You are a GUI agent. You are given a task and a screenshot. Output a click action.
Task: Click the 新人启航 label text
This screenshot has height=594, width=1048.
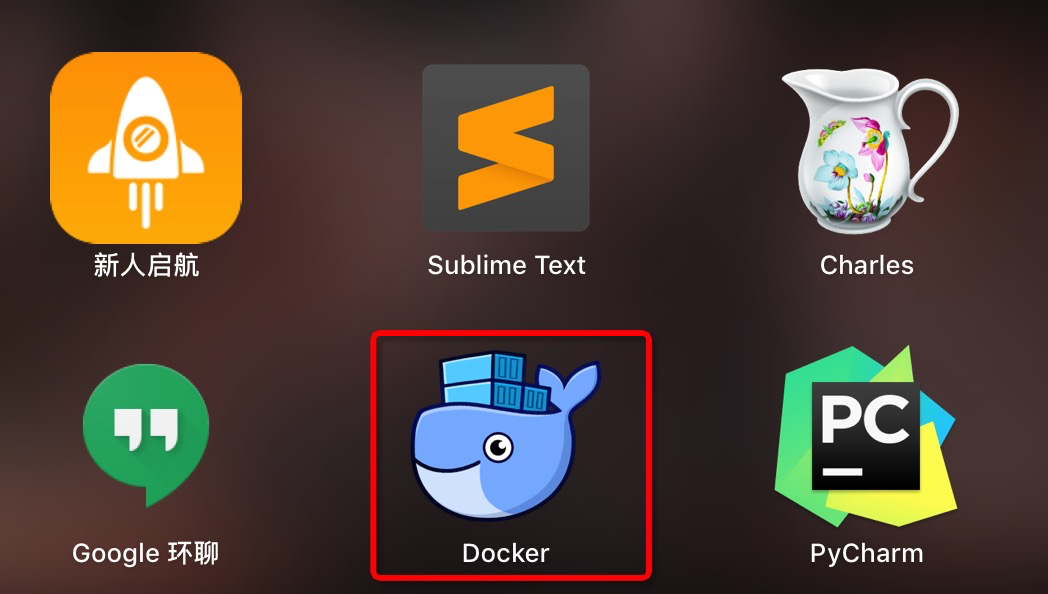[x=146, y=265]
